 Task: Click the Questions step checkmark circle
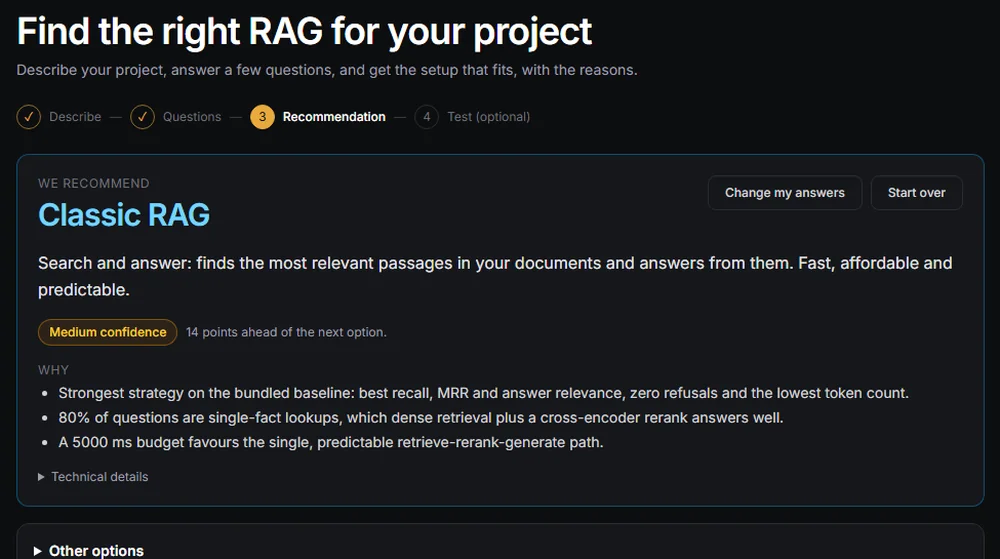pos(142,117)
